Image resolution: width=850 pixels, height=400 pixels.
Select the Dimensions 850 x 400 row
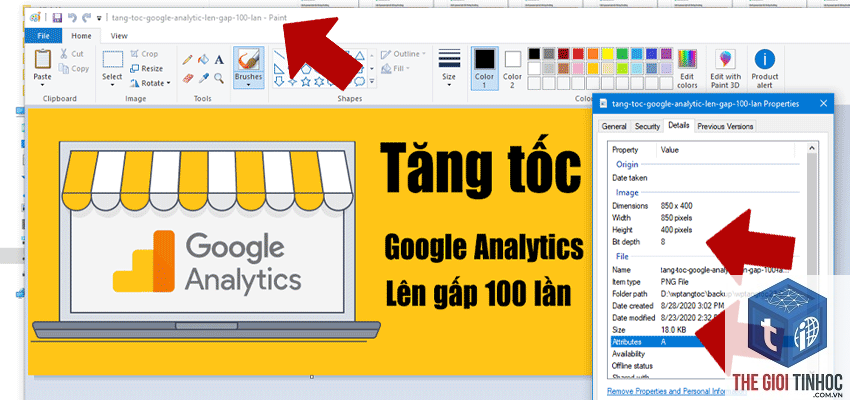[705, 206]
